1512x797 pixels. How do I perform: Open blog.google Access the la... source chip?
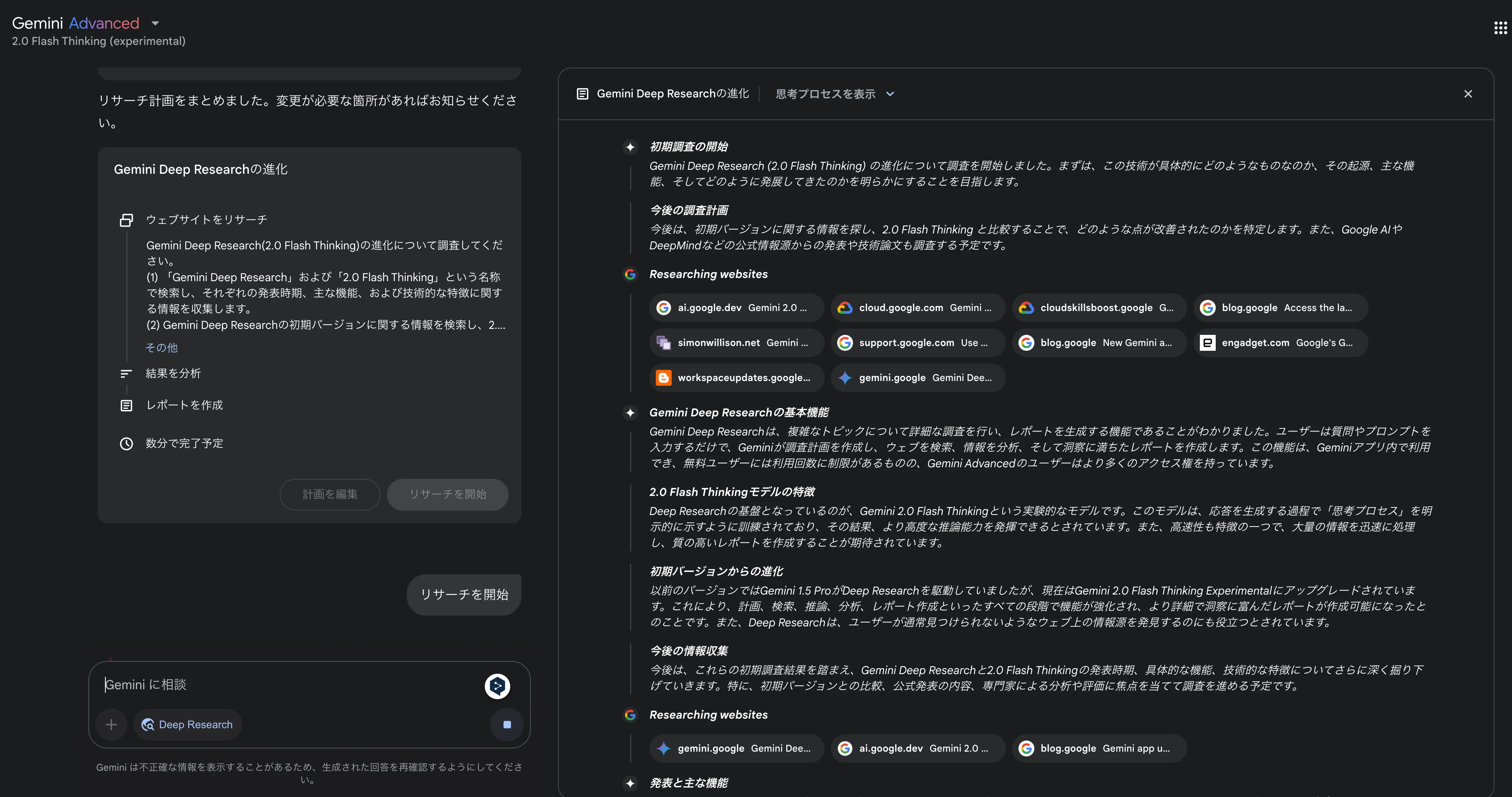(x=1280, y=307)
